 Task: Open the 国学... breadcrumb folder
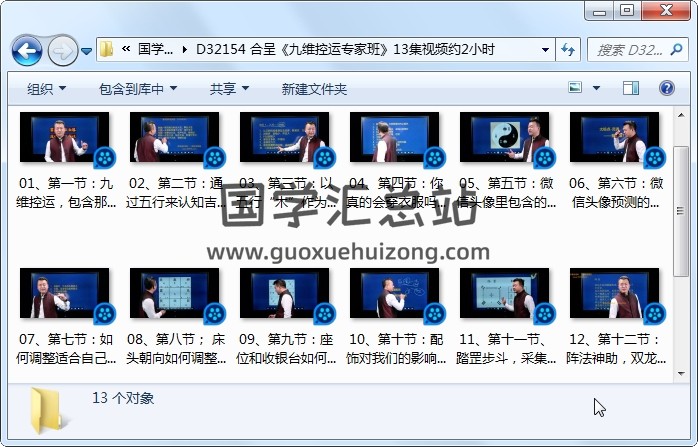point(155,49)
